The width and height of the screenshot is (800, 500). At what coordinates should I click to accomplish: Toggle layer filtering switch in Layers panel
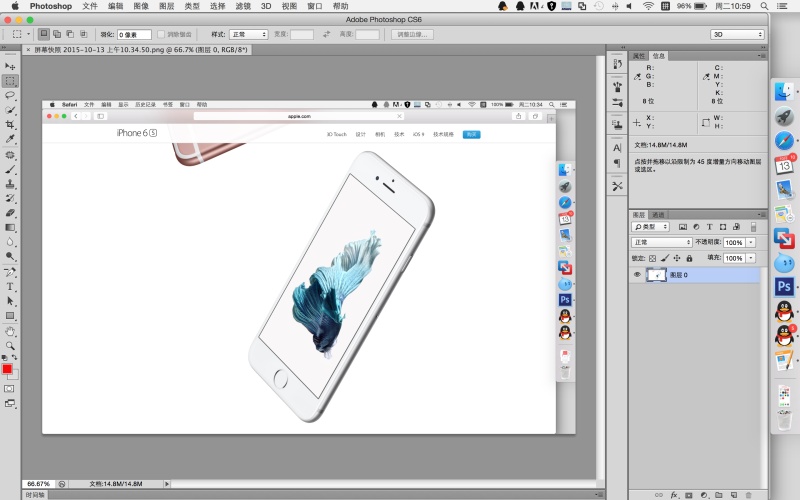[754, 227]
